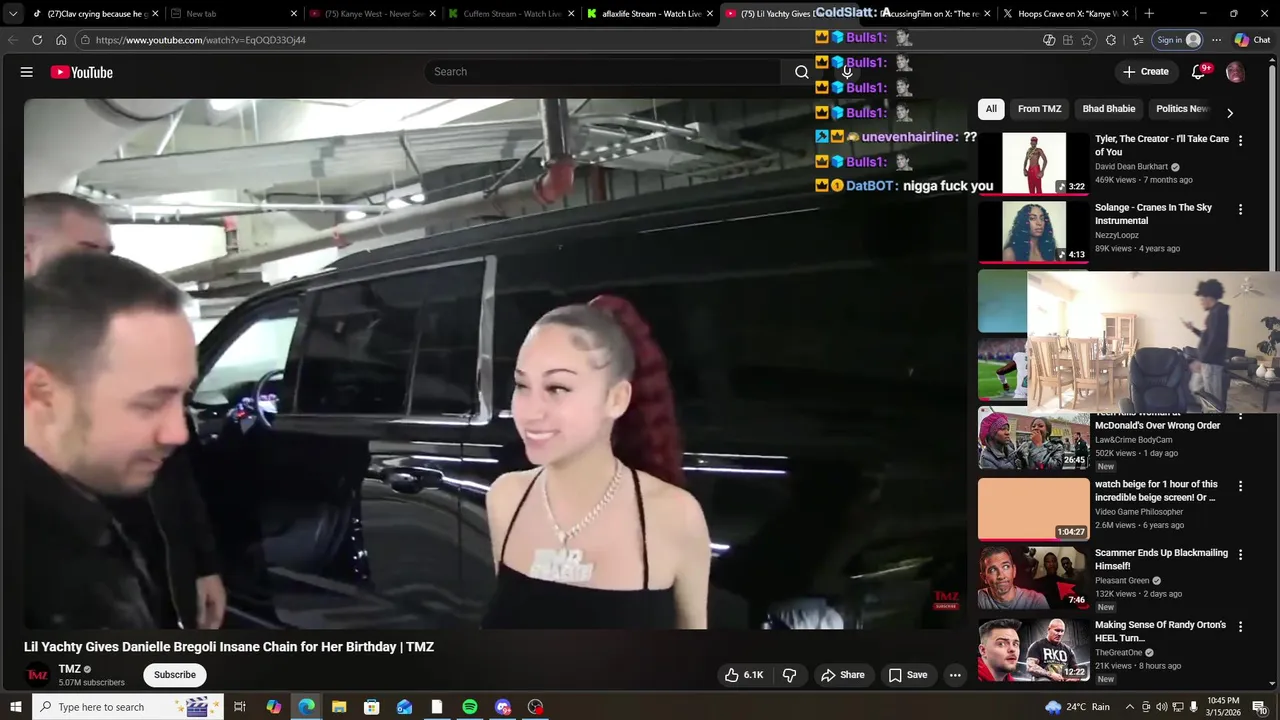
Task: Open the browser home page
Action: 61,40
